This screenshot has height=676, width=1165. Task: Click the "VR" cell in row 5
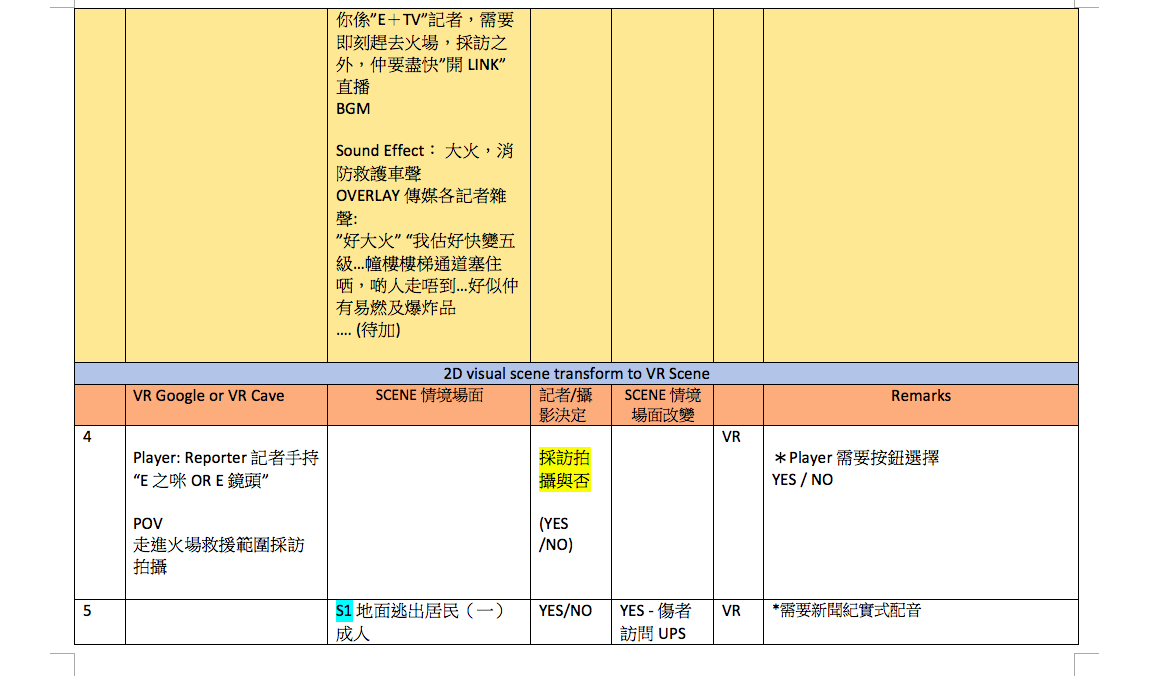tap(731, 611)
